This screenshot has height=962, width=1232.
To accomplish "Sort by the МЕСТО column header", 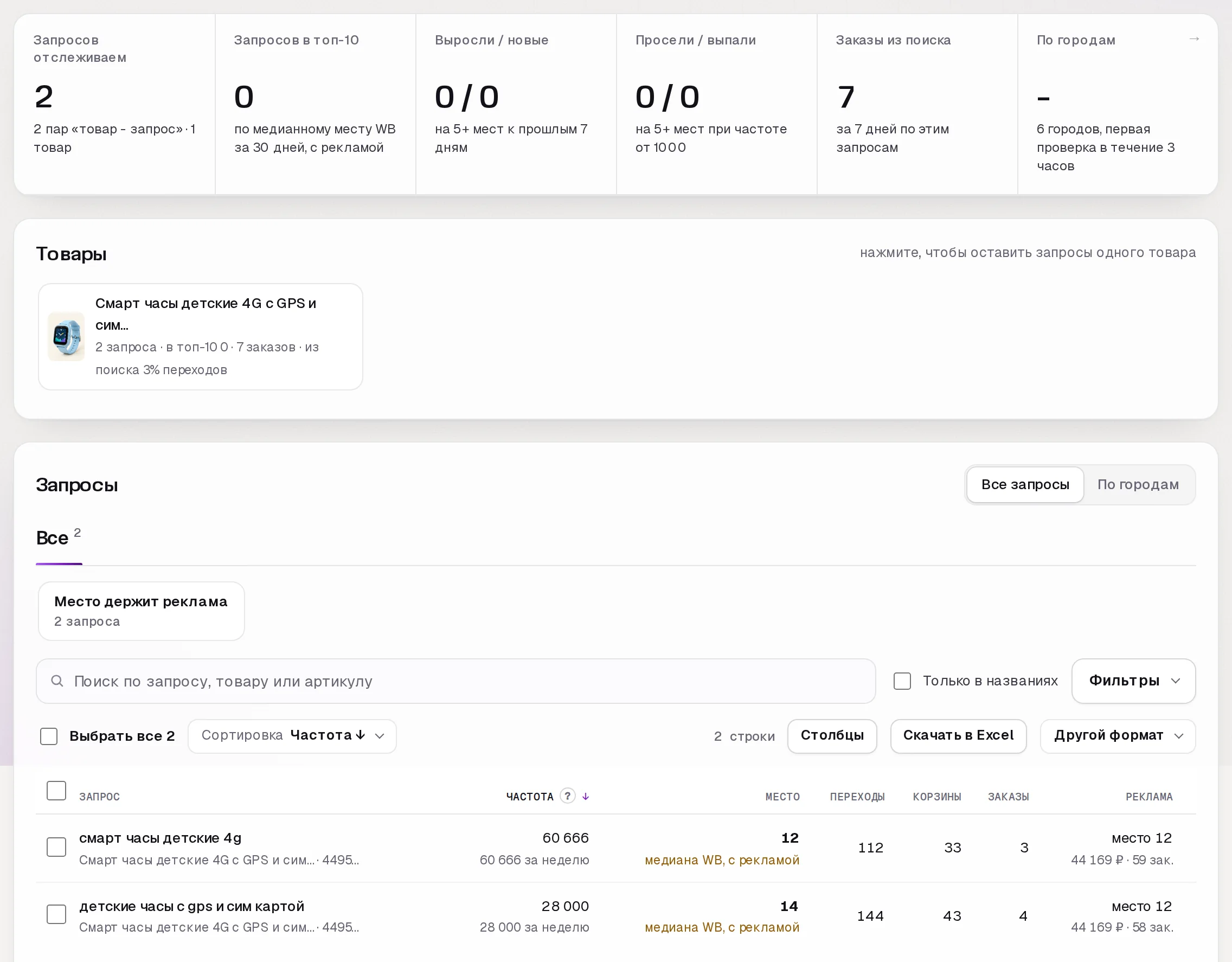I will coord(782,797).
